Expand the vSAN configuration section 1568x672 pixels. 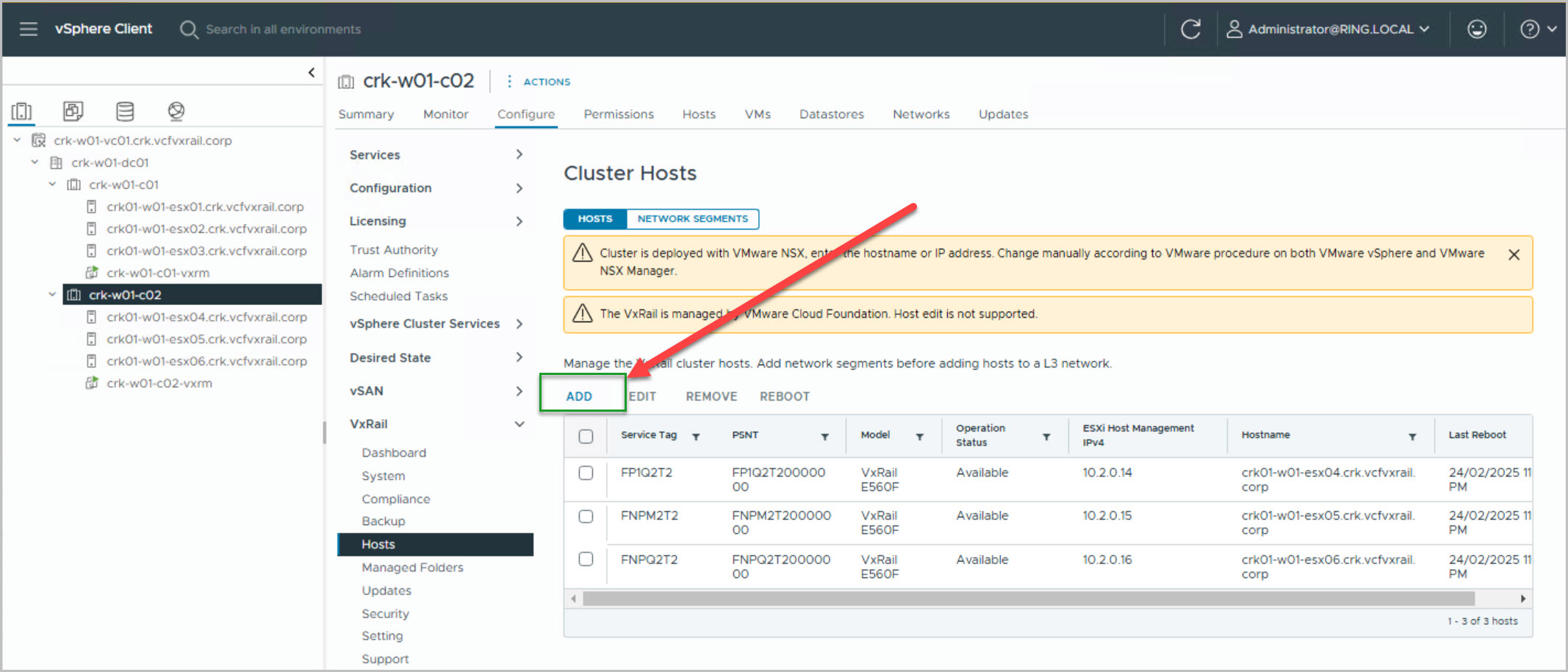(519, 391)
